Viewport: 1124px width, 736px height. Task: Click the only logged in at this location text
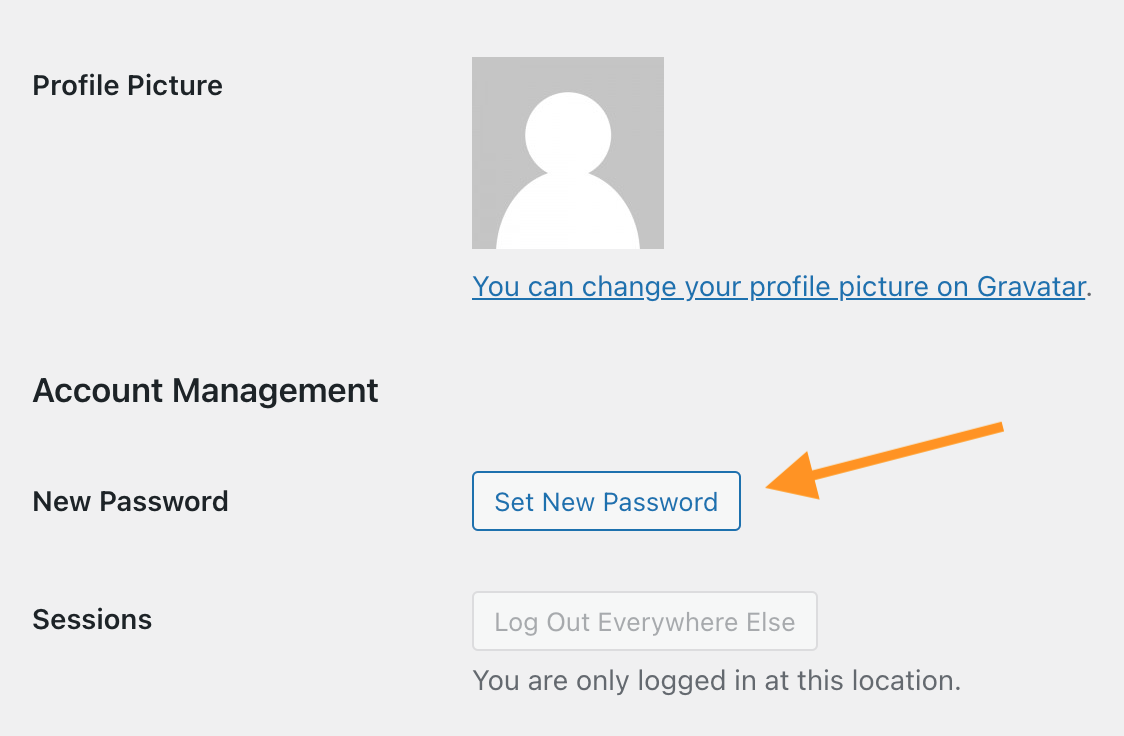[715, 681]
